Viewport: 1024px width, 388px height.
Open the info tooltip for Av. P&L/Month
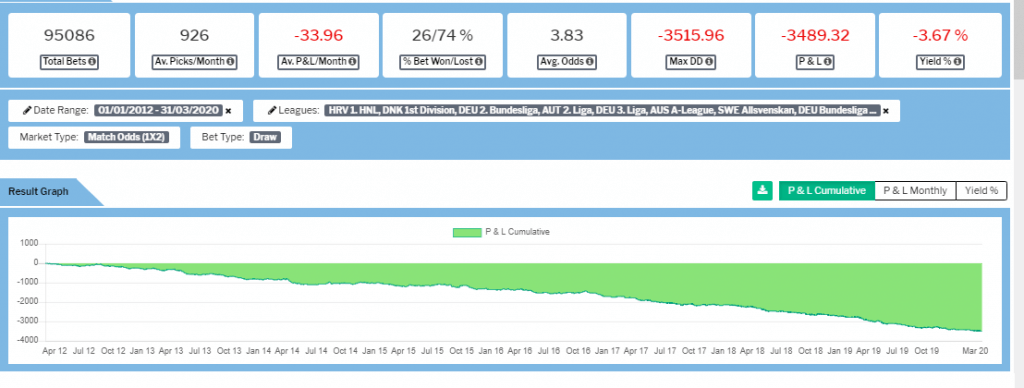click(x=352, y=62)
